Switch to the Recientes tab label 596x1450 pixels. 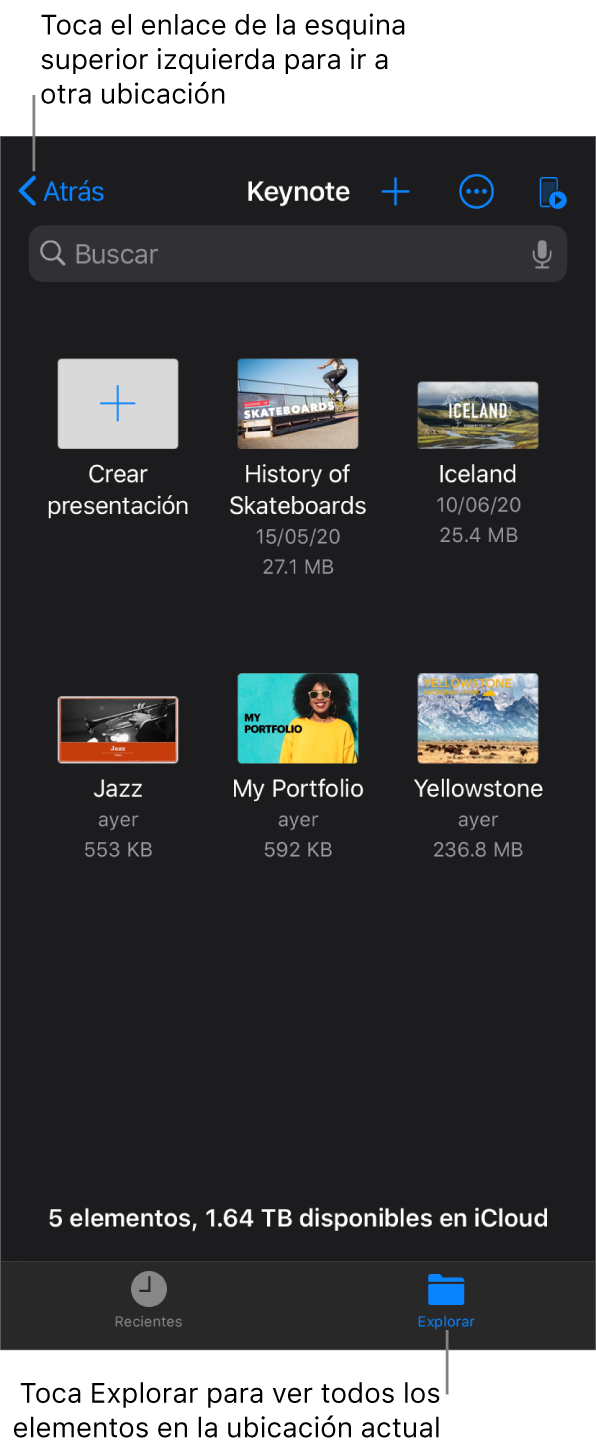click(149, 1321)
